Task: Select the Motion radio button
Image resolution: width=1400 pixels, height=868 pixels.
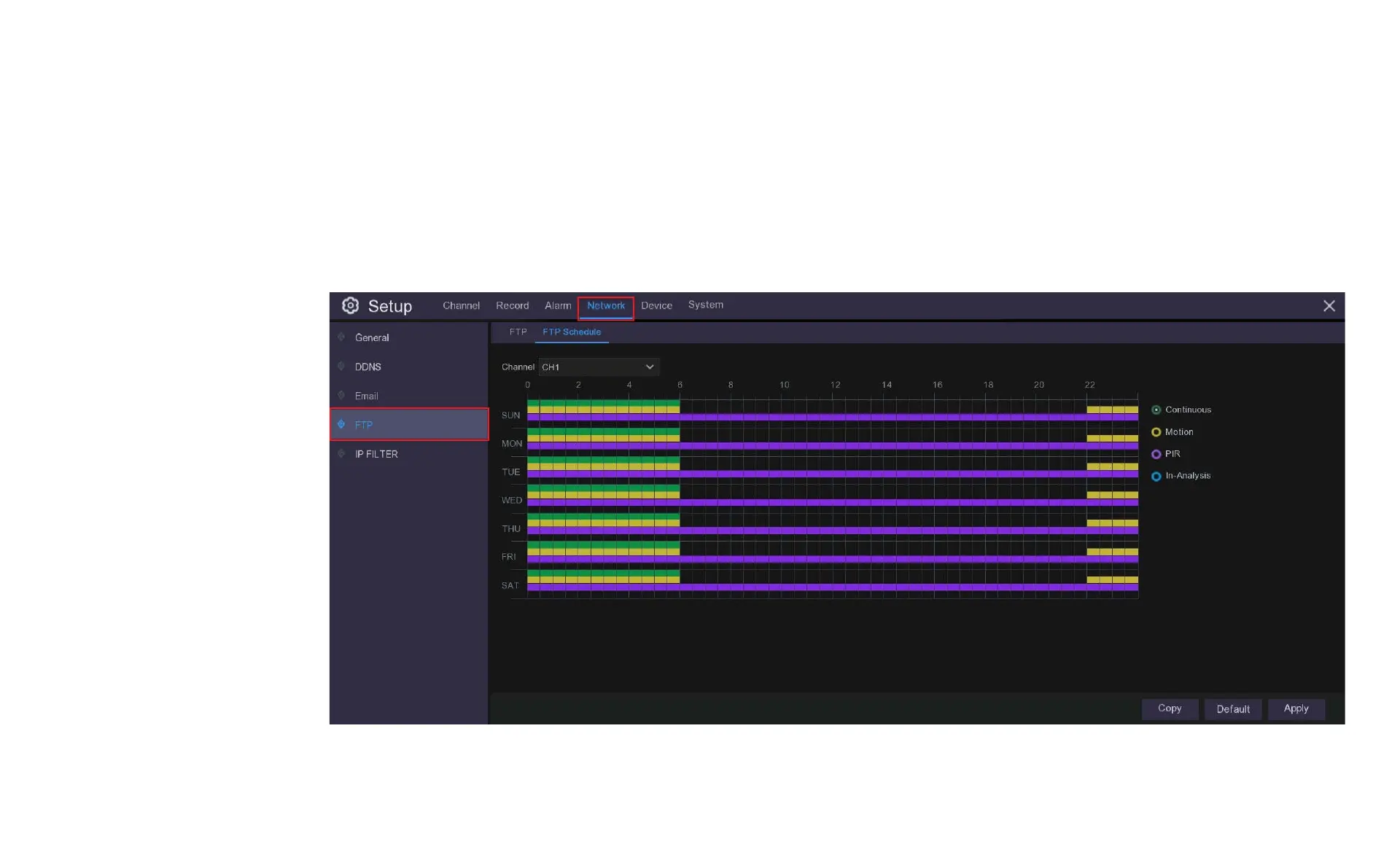Action: click(1156, 432)
